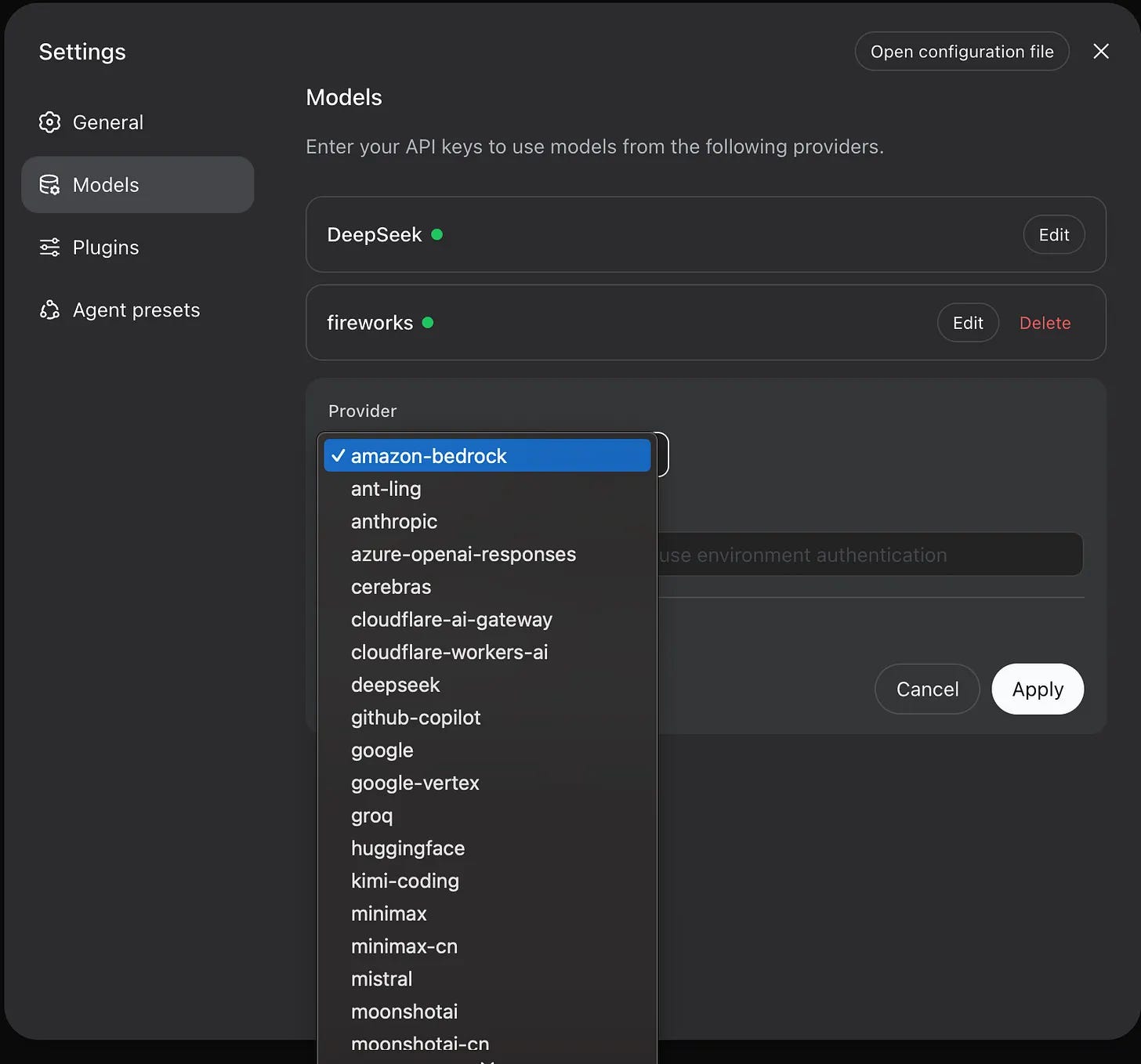Choose deepseek in the dropdown
Image resolution: width=1141 pixels, height=1064 pixels.
(x=487, y=685)
